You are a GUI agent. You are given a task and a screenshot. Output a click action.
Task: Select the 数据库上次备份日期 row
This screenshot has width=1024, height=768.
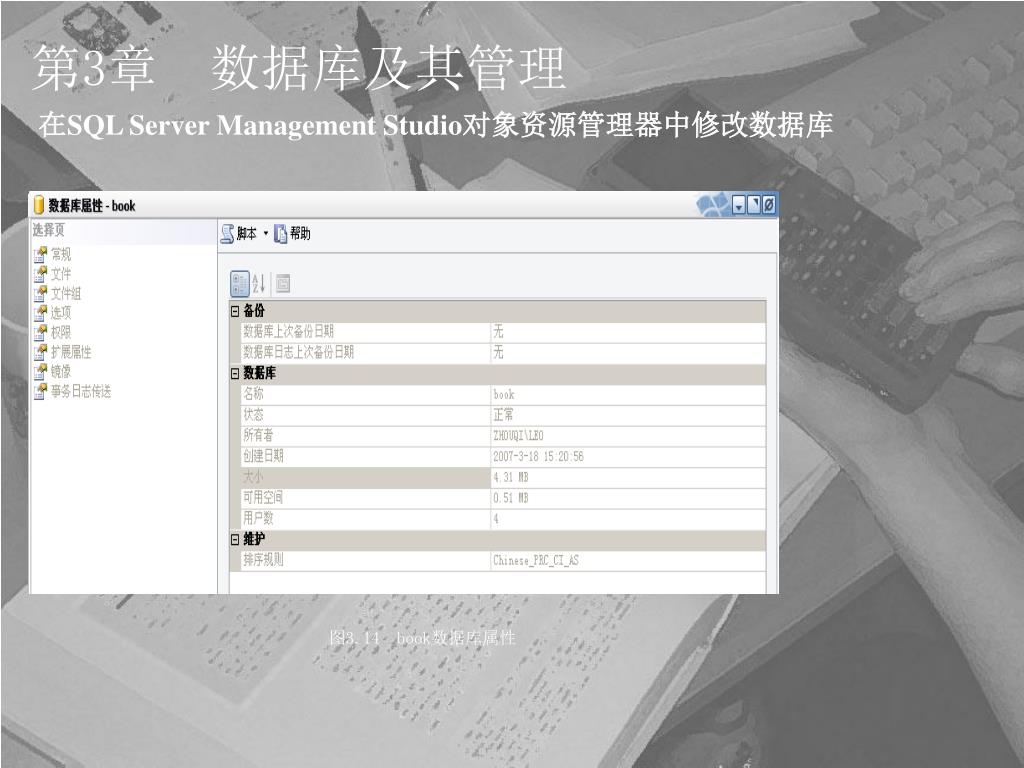[x=503, y=332]
